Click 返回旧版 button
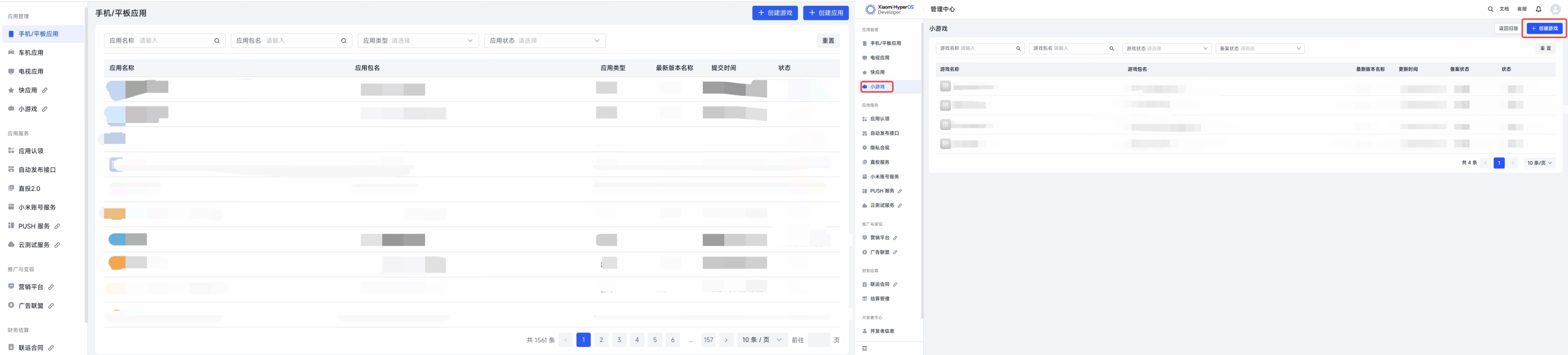The width and height of the screenshot is (1568, 355). 1508,29
